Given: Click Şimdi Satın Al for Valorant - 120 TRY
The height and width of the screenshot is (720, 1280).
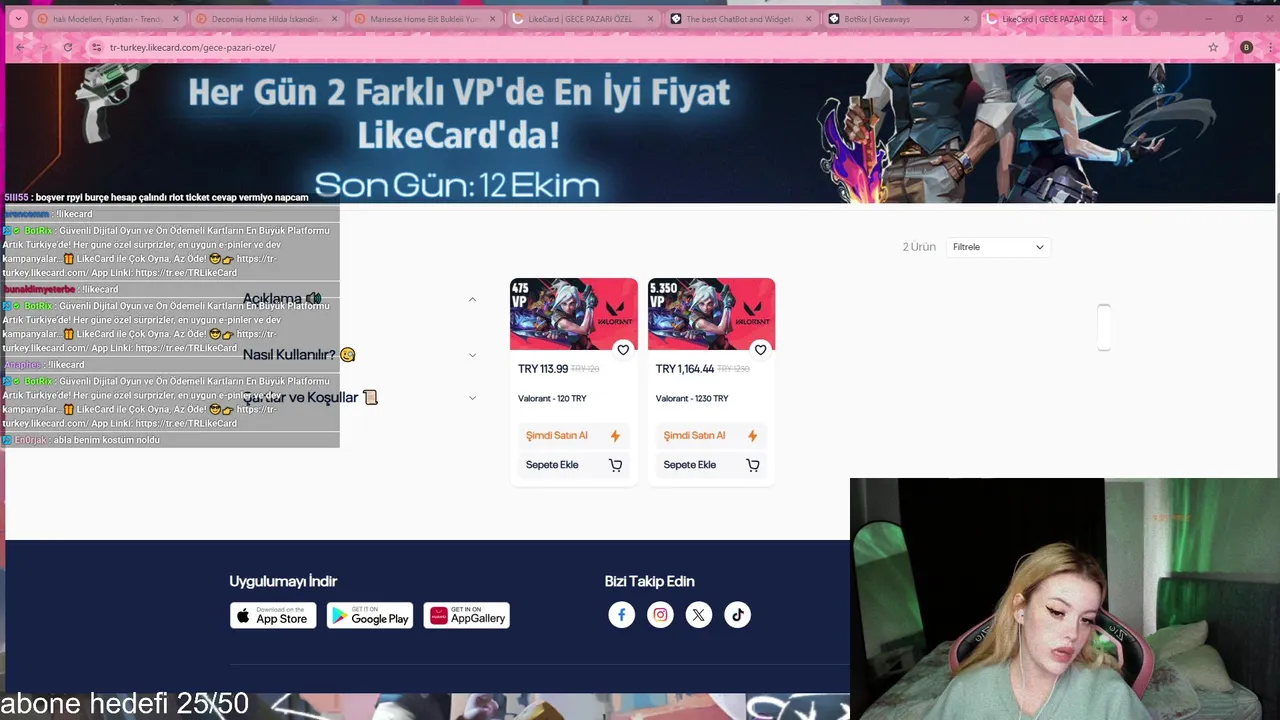Looking at the screenshot, I should click(x=574, y=436).
